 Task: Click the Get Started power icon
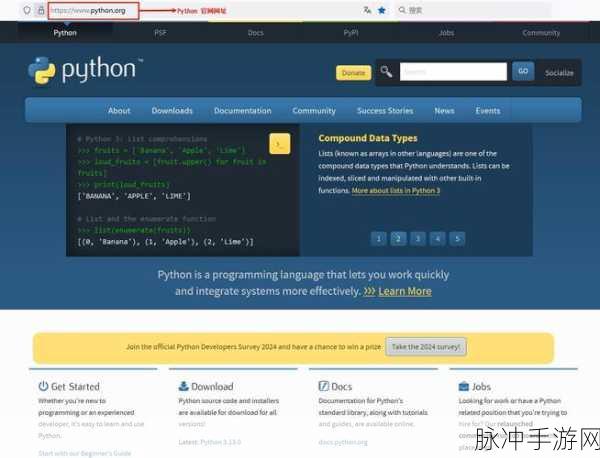click(x=43, y=386)
